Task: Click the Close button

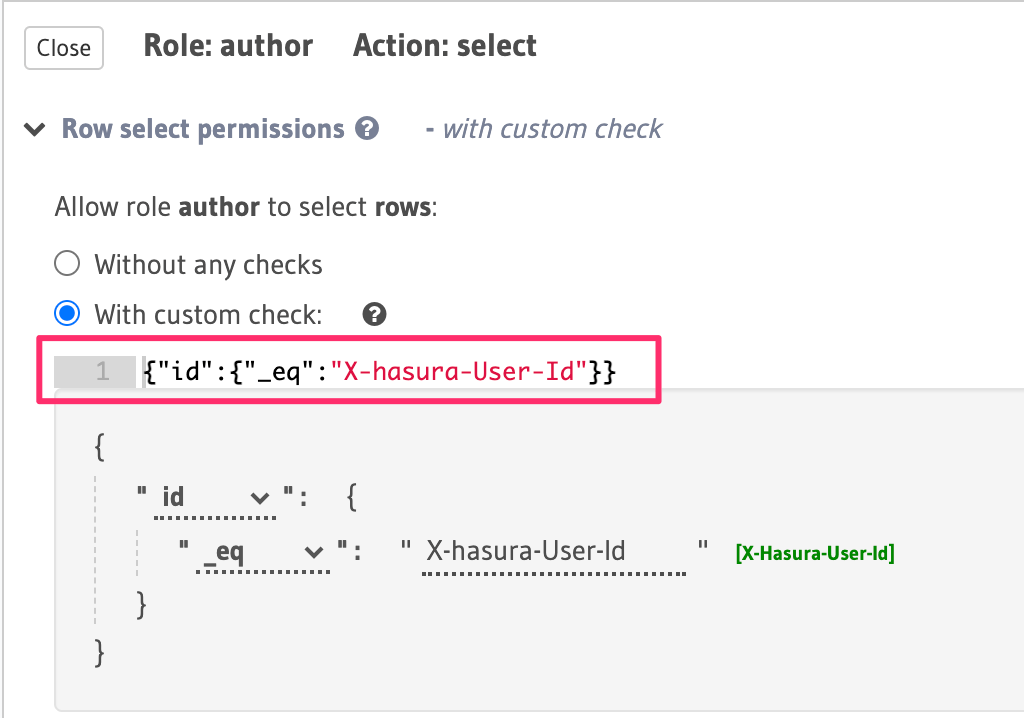Action: [x=64, y=48]
